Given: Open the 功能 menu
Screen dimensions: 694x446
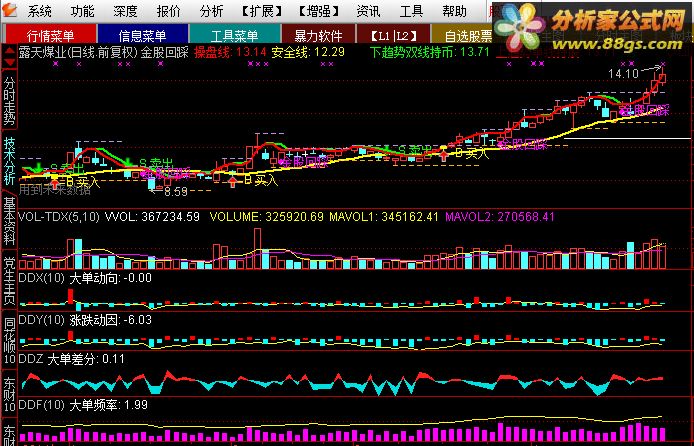Looking at the screenshot, I should click(82, 11).
